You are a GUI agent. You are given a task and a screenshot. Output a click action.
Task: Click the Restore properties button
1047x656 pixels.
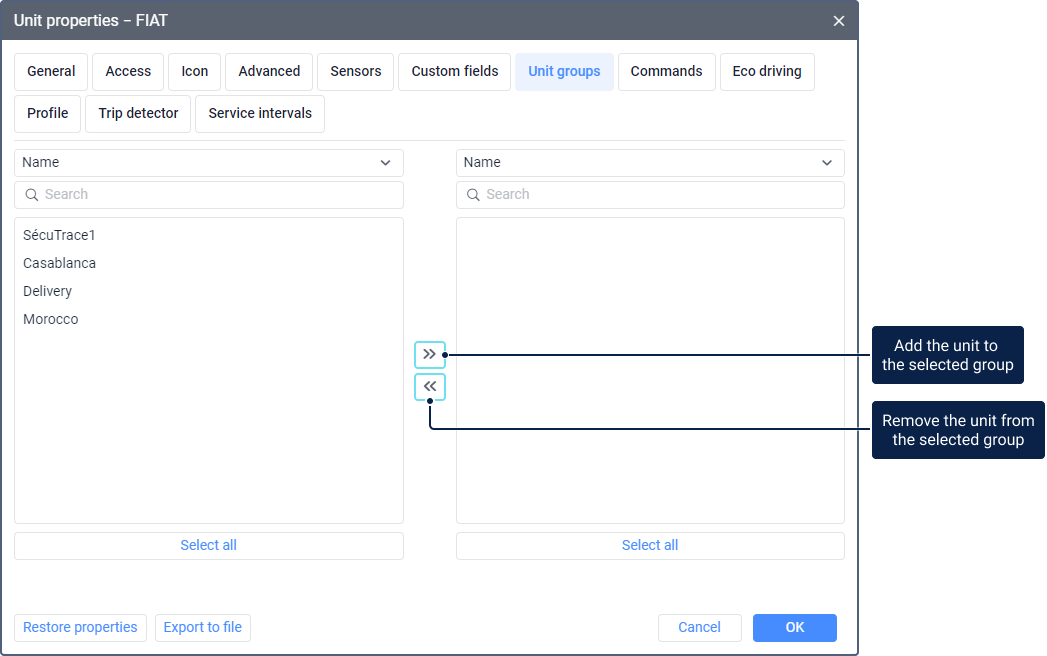click(80, 628)
